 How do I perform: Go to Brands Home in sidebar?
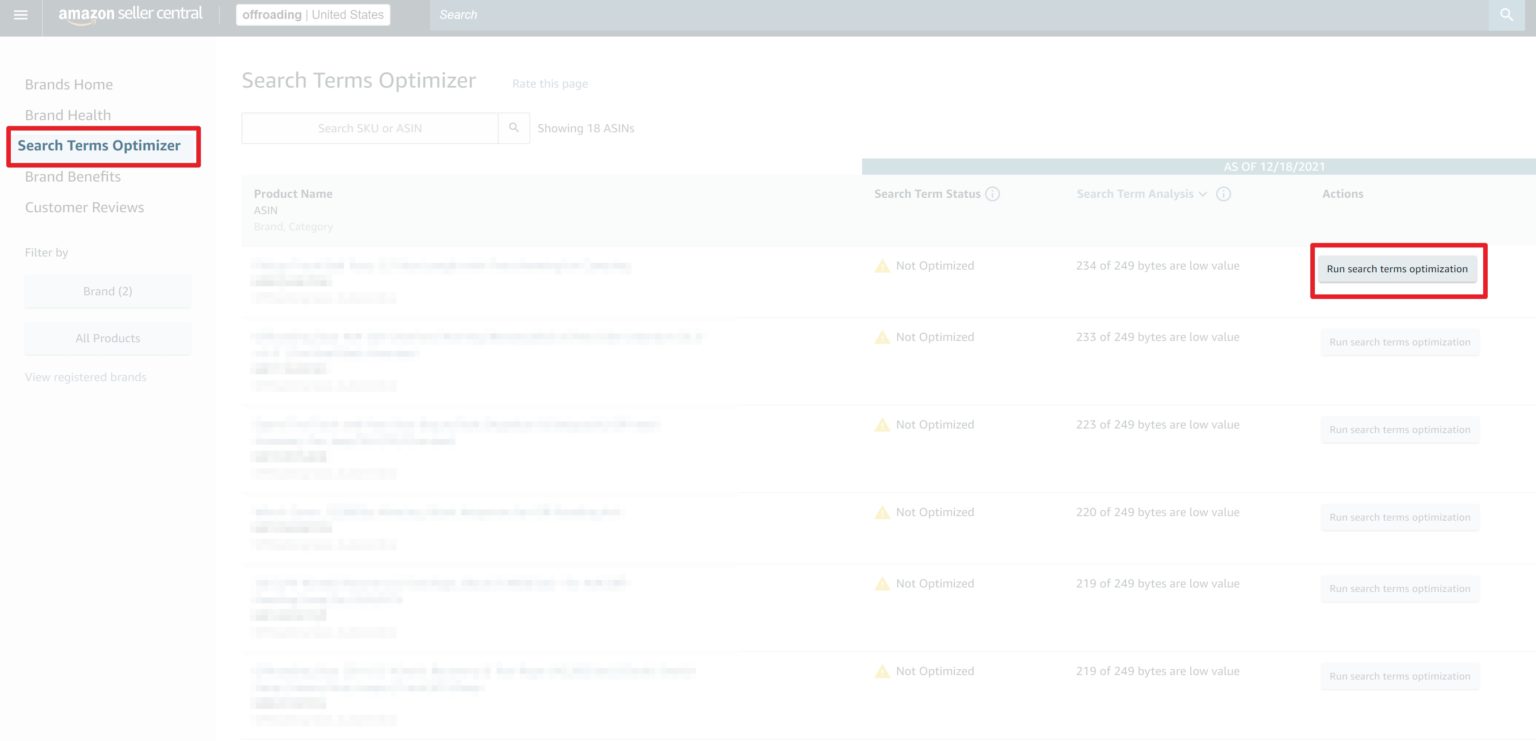pyautogui.click(x=69, y=85)
